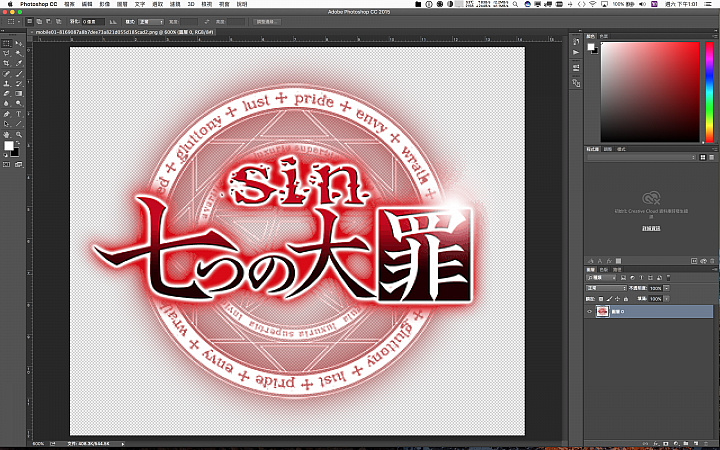Open the layer filter kind dropdown

point(601,278)
